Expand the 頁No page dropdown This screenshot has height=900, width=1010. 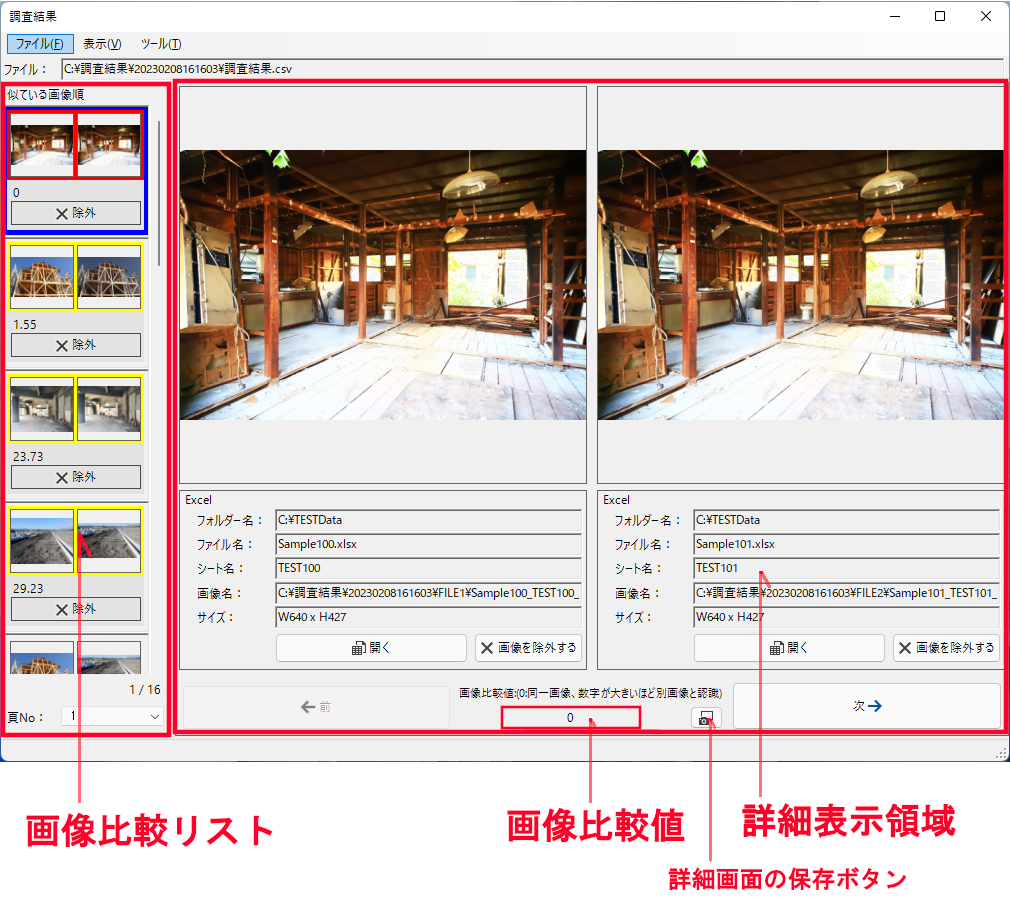tap(154, 716)
